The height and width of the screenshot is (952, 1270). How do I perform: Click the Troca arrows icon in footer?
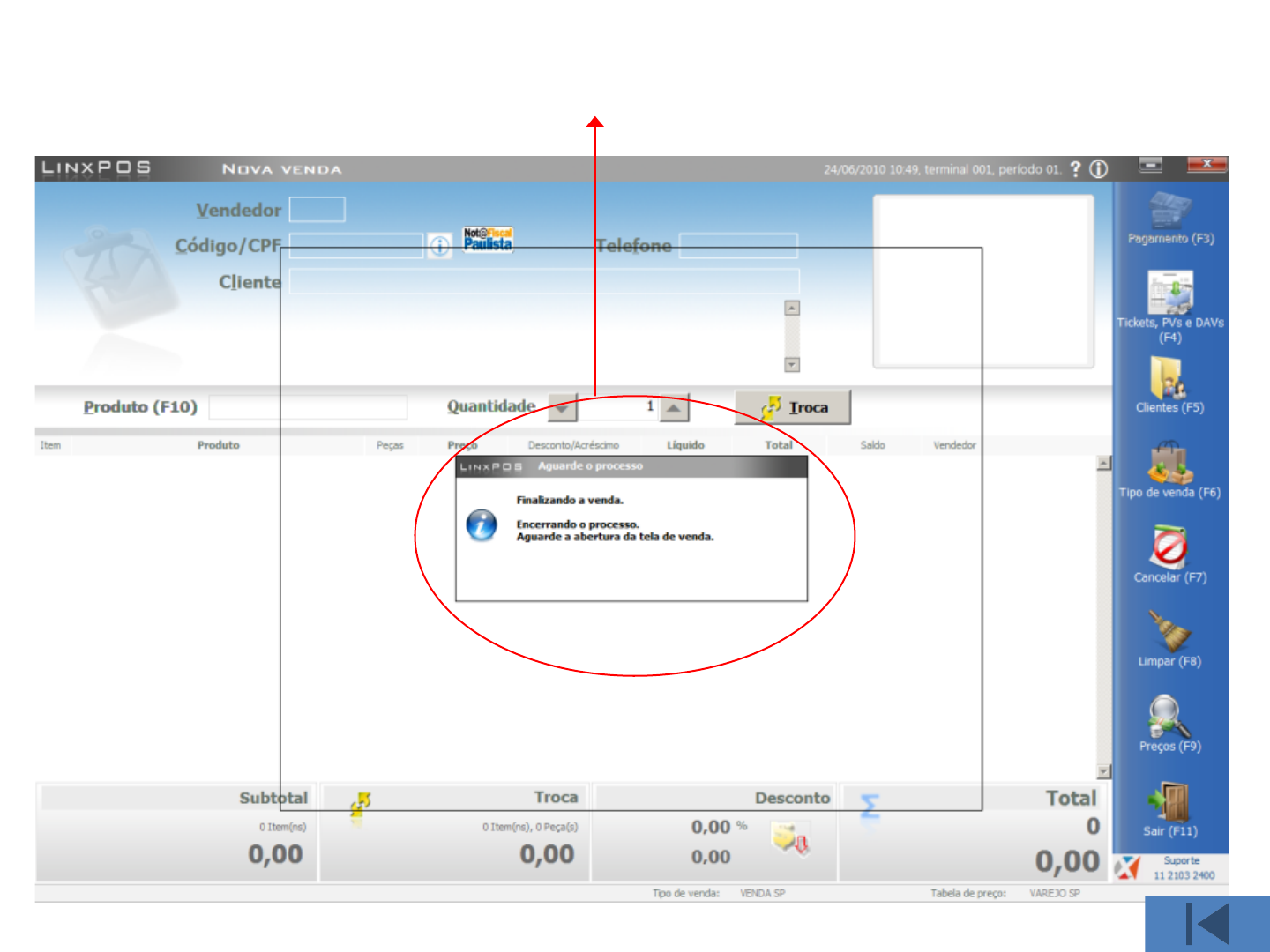click(x=360, y=803)
